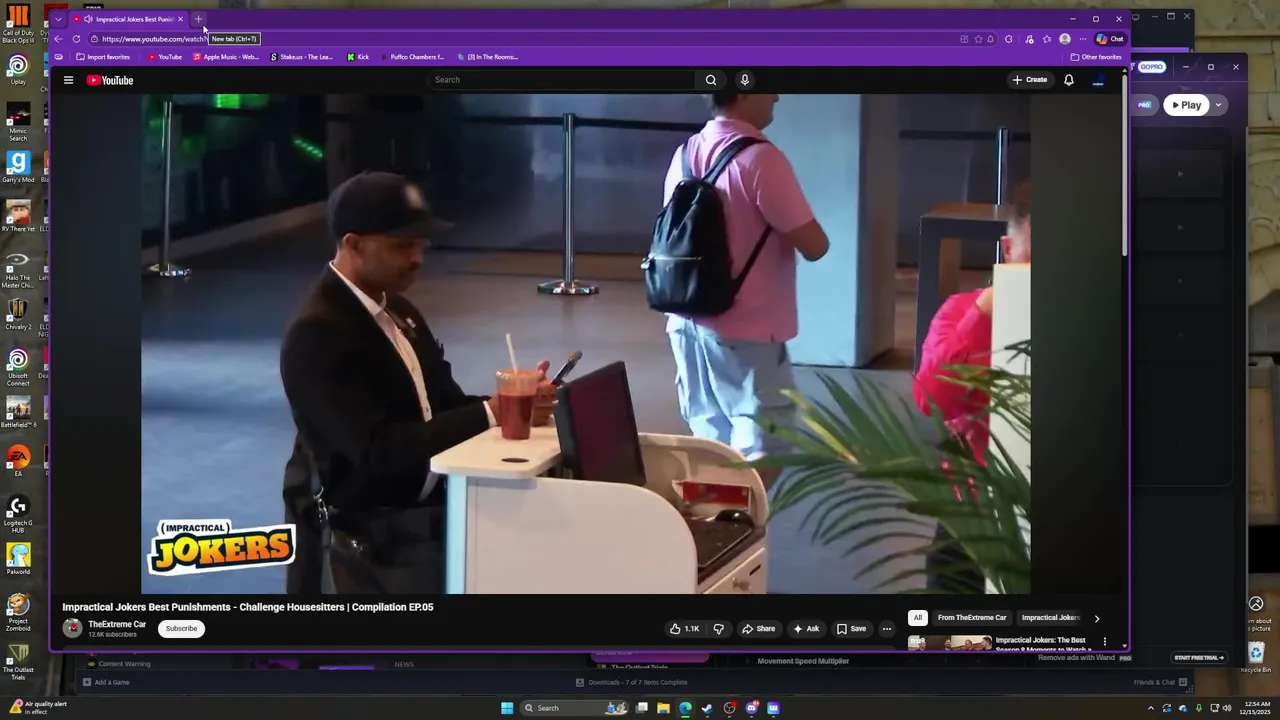Share the video
1280x720 pixels.
(x=758, y=629)
